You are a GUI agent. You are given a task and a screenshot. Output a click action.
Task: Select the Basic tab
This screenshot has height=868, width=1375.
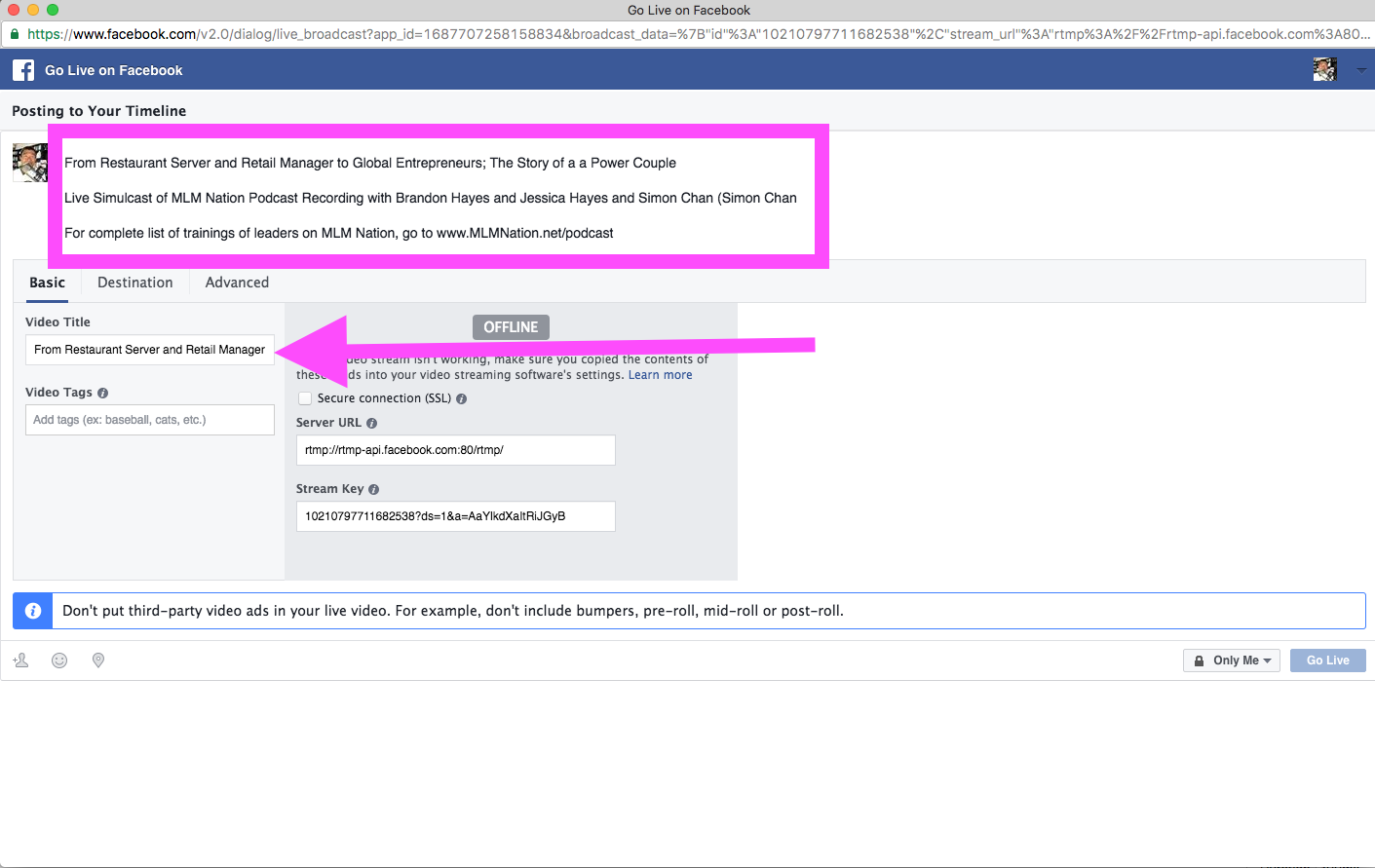47,283
